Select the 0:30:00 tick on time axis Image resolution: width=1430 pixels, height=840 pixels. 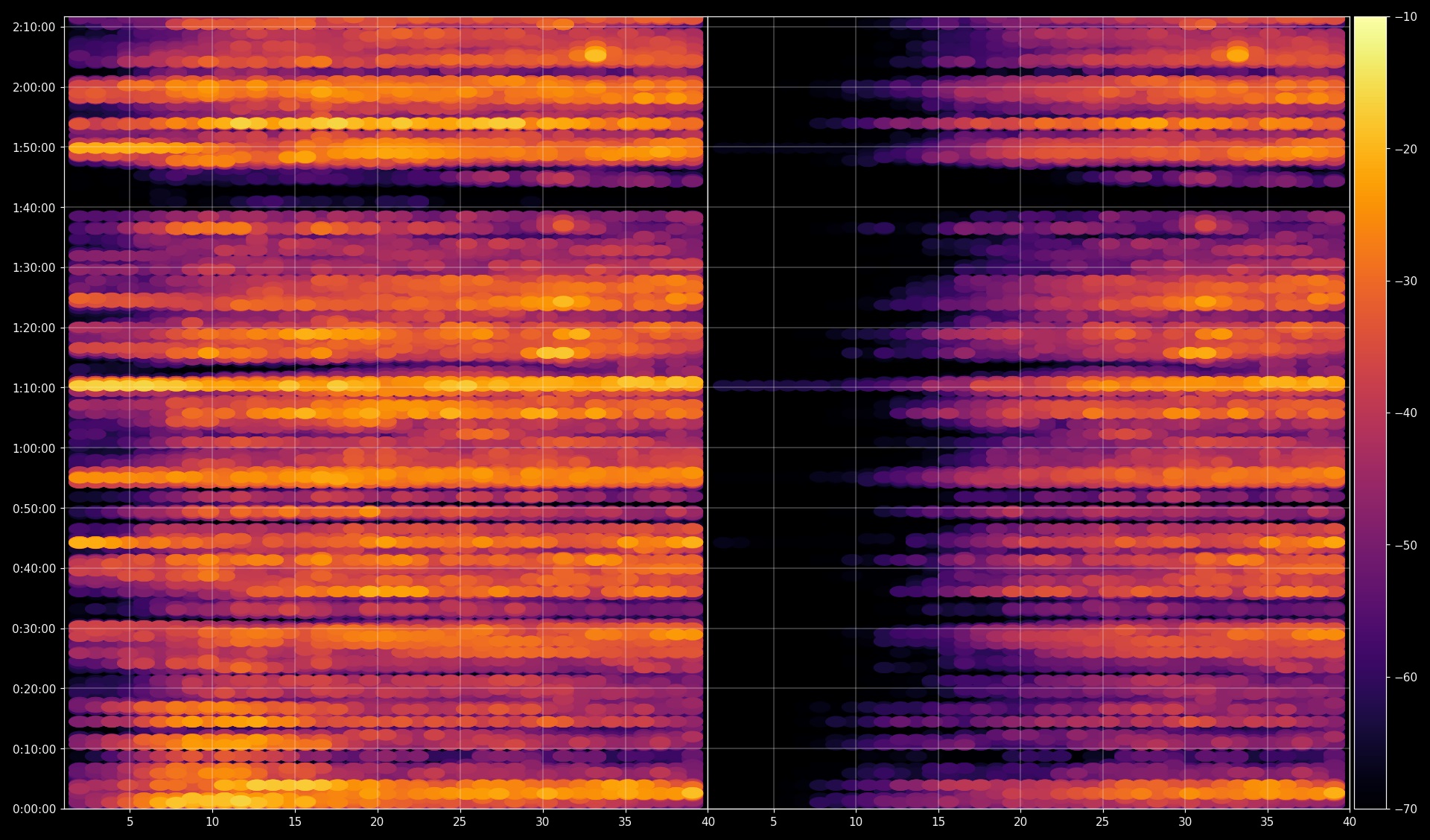[34, 629]
